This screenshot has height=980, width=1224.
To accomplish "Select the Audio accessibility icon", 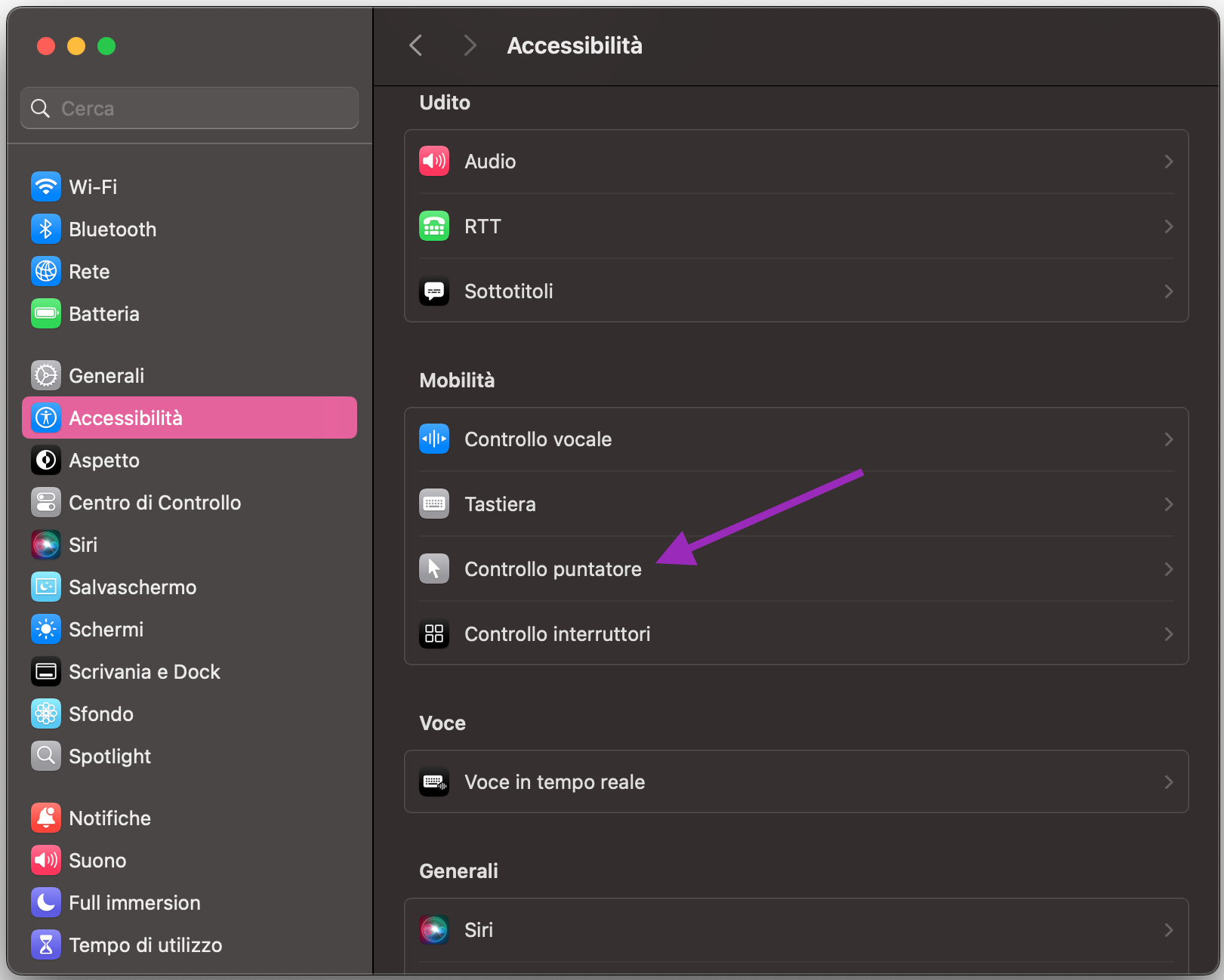I will pos(434,161).
